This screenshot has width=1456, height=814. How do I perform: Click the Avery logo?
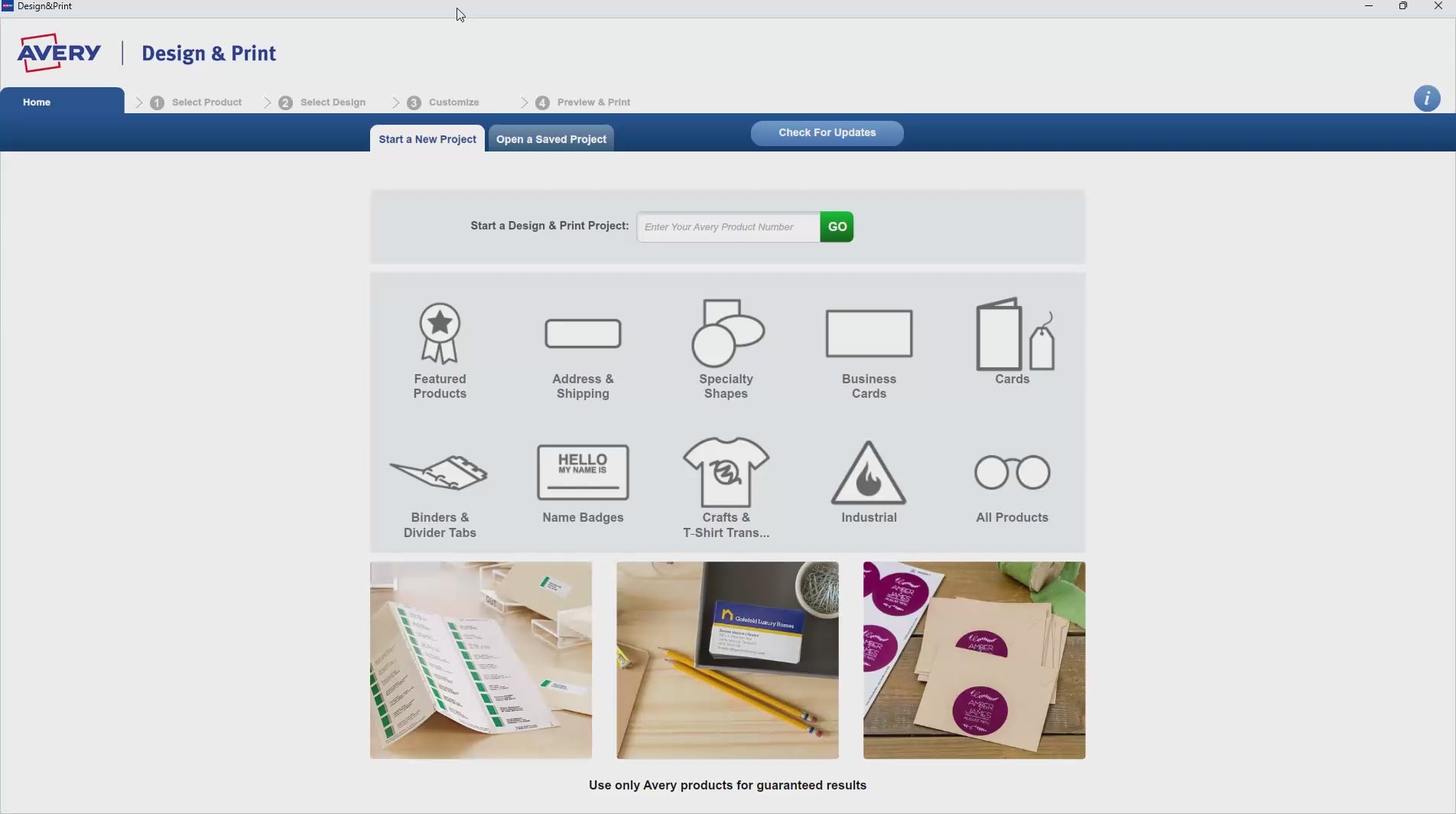pyautogui.click(x=59, y=53)
